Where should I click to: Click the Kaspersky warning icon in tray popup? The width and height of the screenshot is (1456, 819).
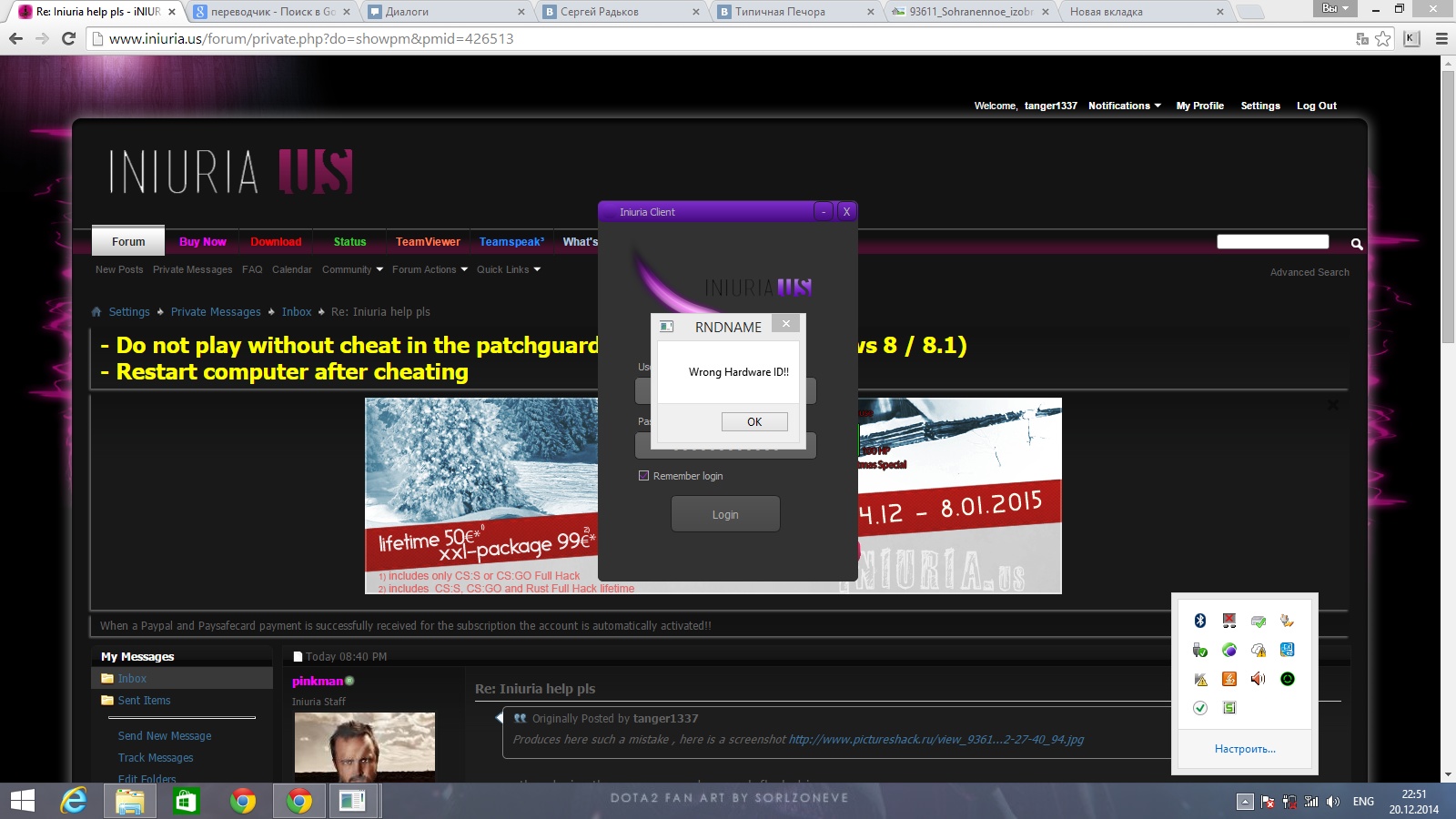point(1200,679)
